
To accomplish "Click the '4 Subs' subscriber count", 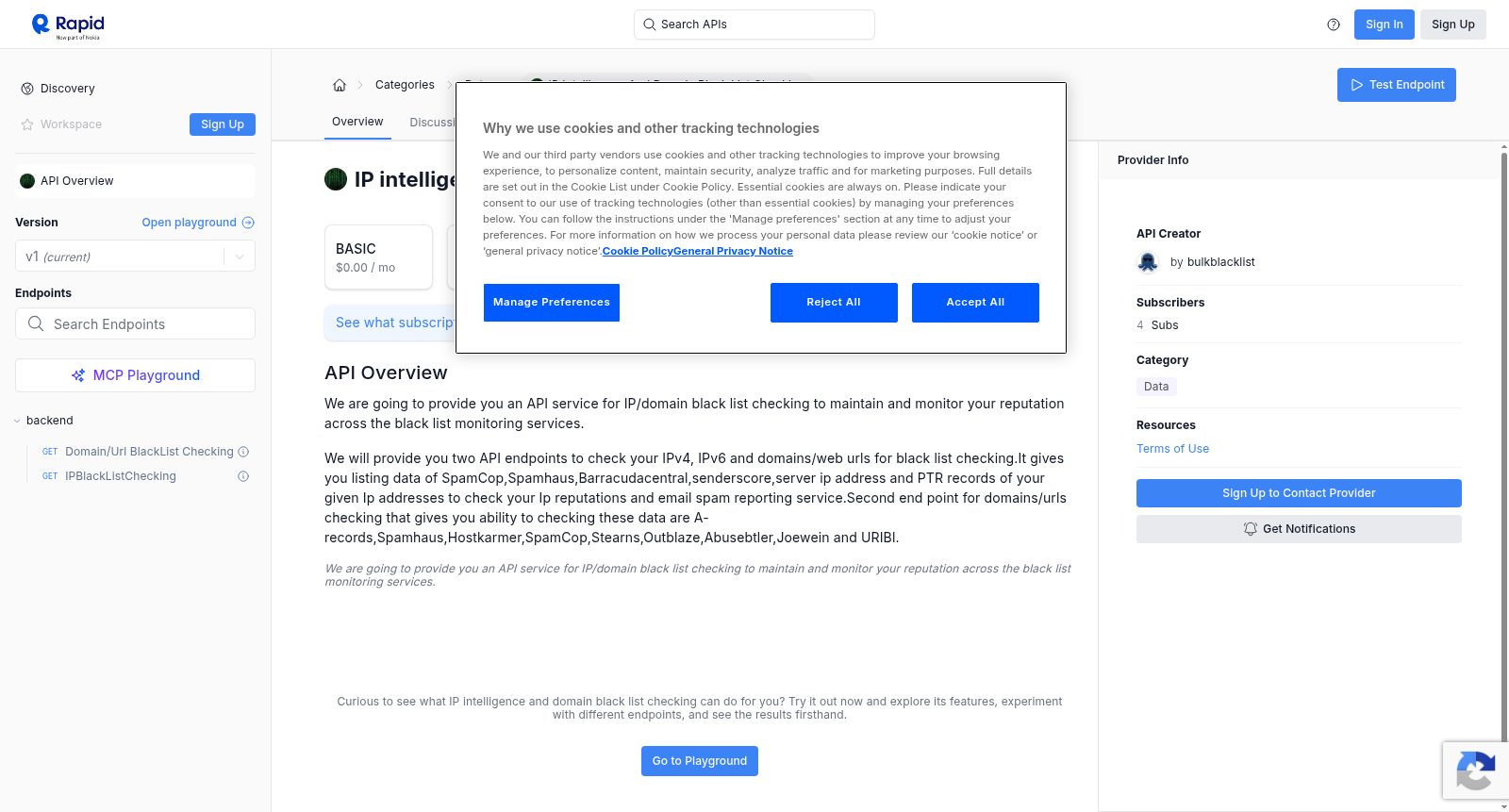I will click(1157, 325).
